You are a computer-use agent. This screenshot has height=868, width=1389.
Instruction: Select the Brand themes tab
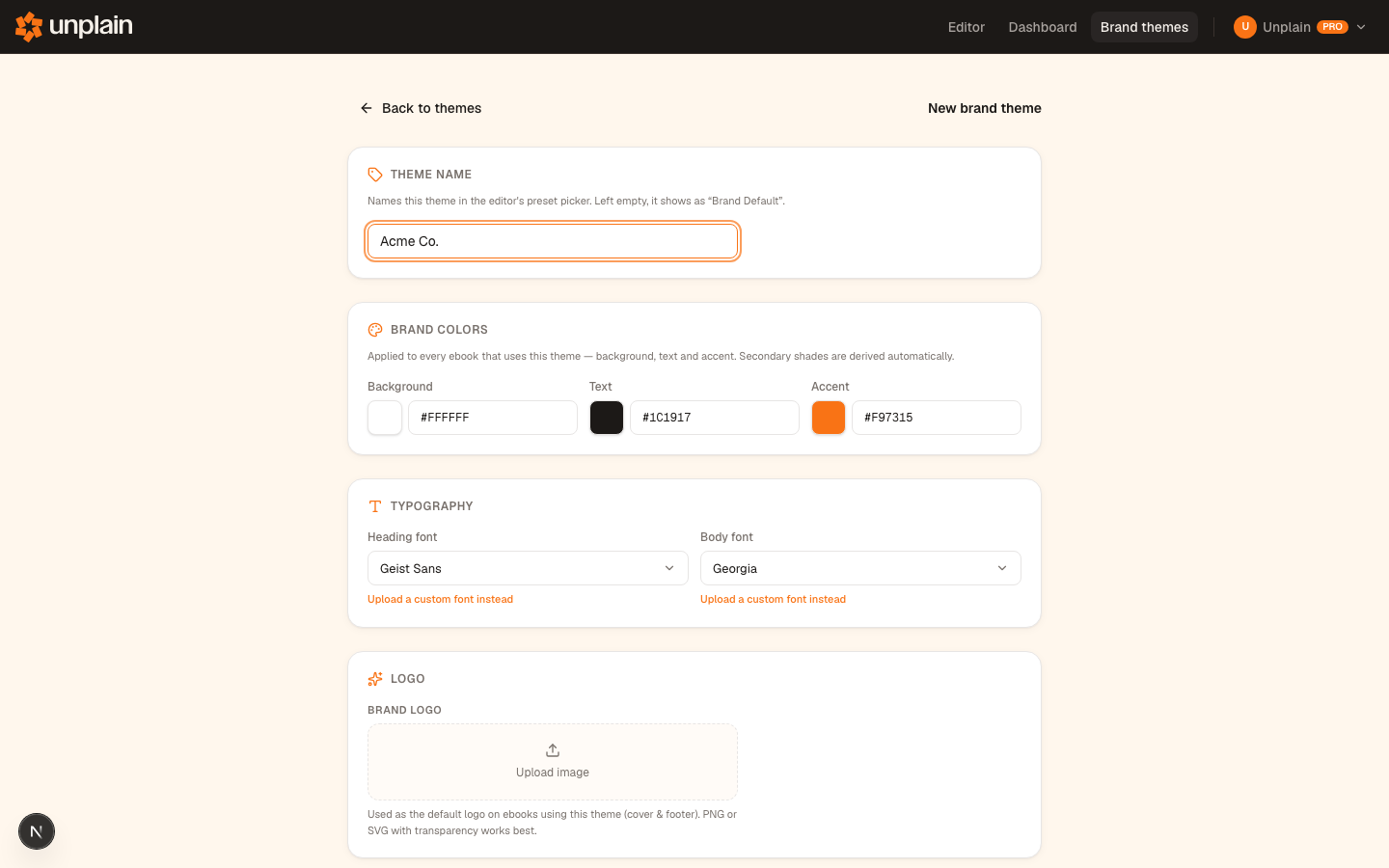[x=1144, y=27]
